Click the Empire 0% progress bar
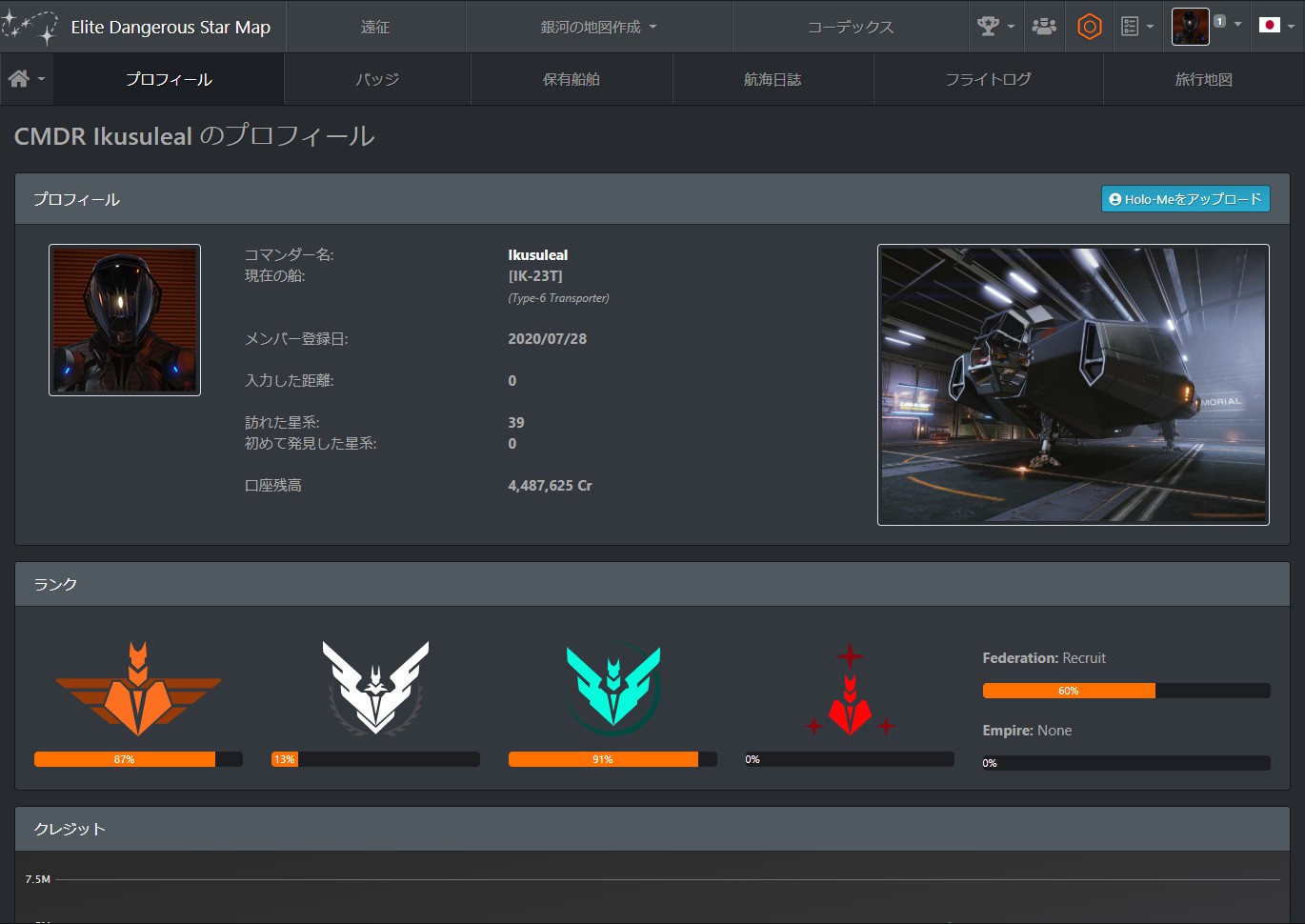Viewport: 1305px width, 924px height. tap(1126, 763)
